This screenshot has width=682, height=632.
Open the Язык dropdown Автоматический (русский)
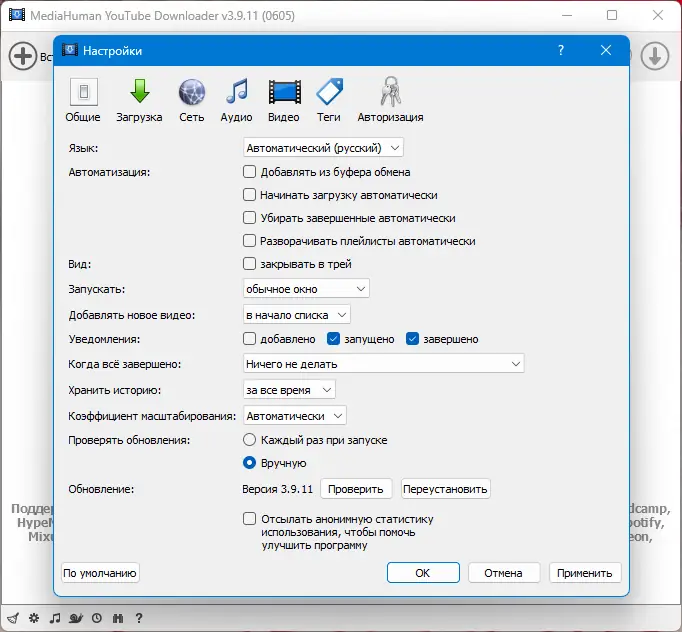pyautogui.click(x=323, y=148)
